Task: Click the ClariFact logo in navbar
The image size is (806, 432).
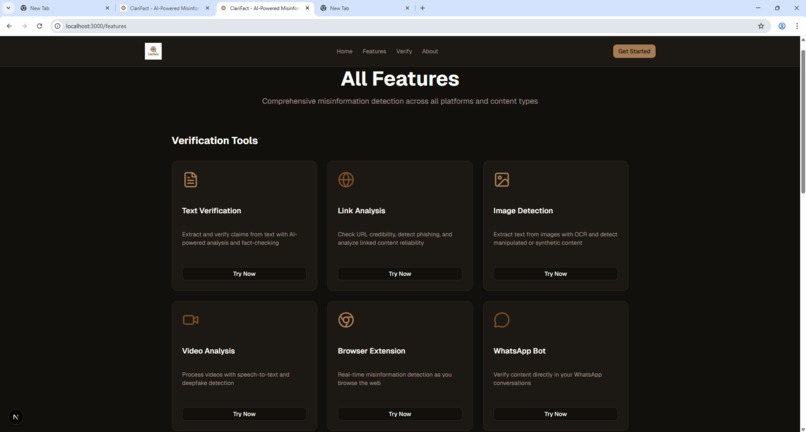Action: [x=153, y=51]
